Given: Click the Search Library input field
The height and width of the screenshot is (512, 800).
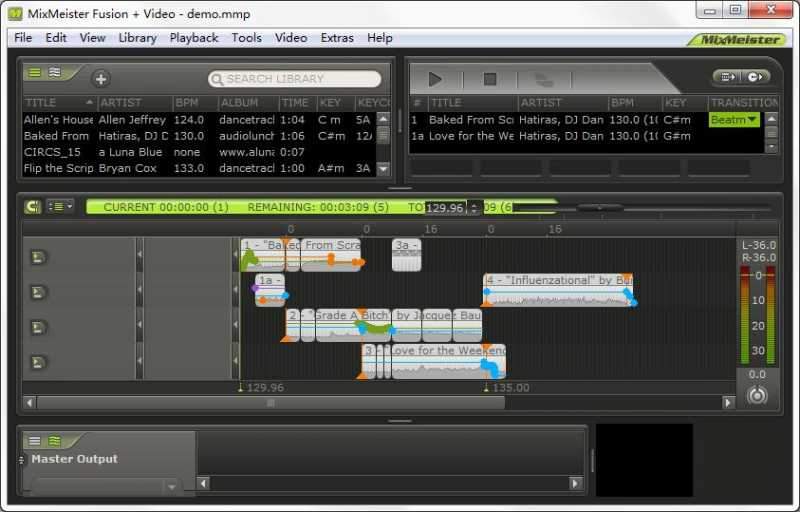Looking at the screenshot, I should click(295, 79).
